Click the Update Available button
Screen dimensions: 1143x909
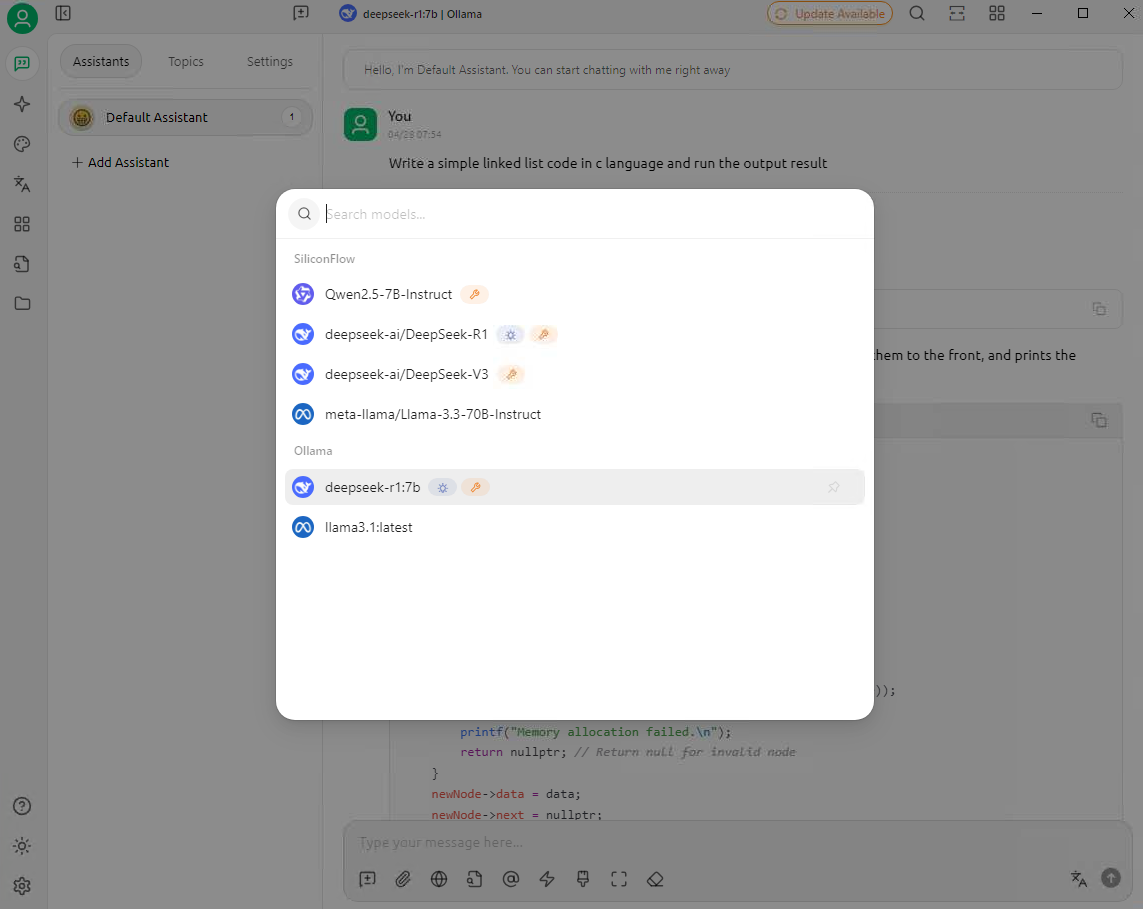[830, 13]
